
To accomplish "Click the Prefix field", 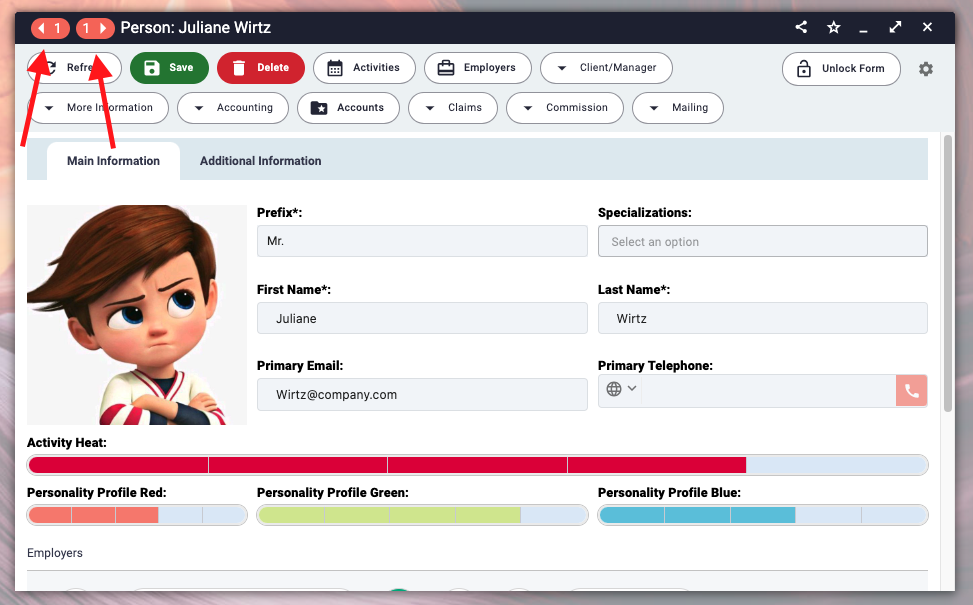I will coord(422,241).
